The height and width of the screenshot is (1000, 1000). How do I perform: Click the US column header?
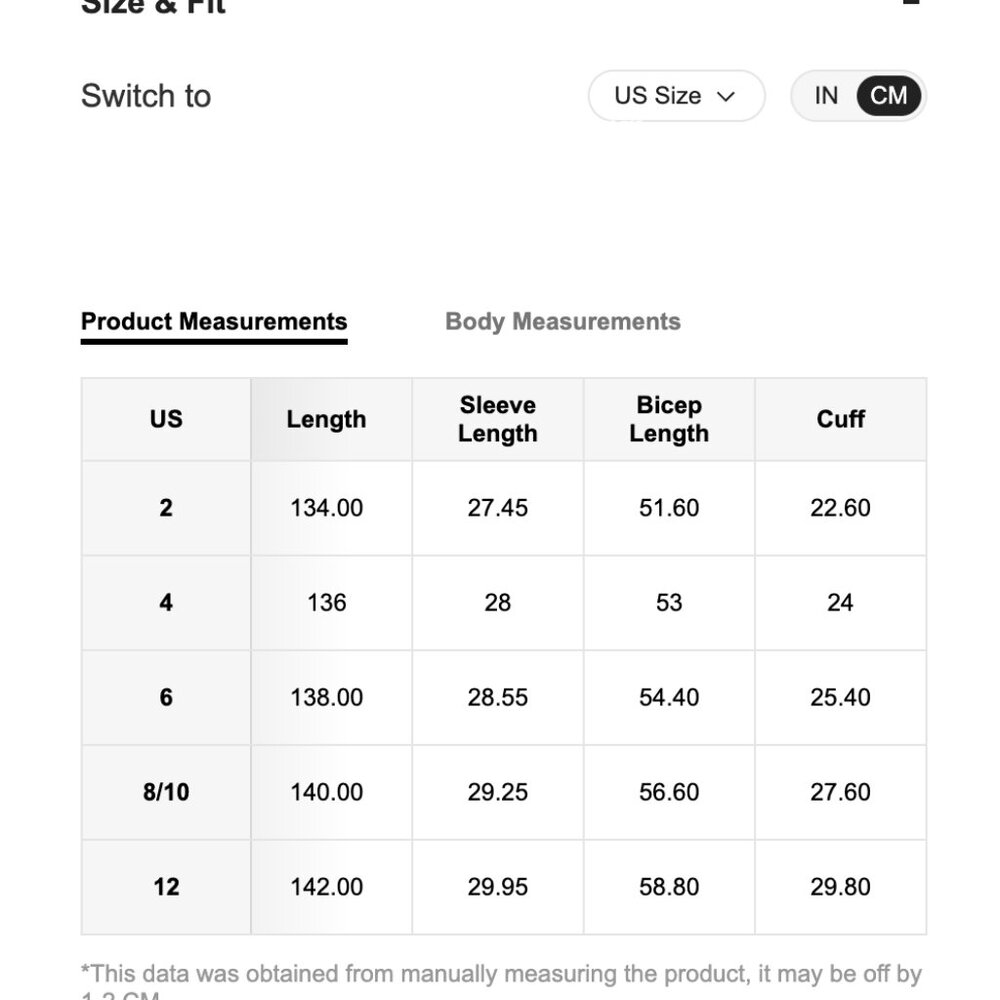166,419
